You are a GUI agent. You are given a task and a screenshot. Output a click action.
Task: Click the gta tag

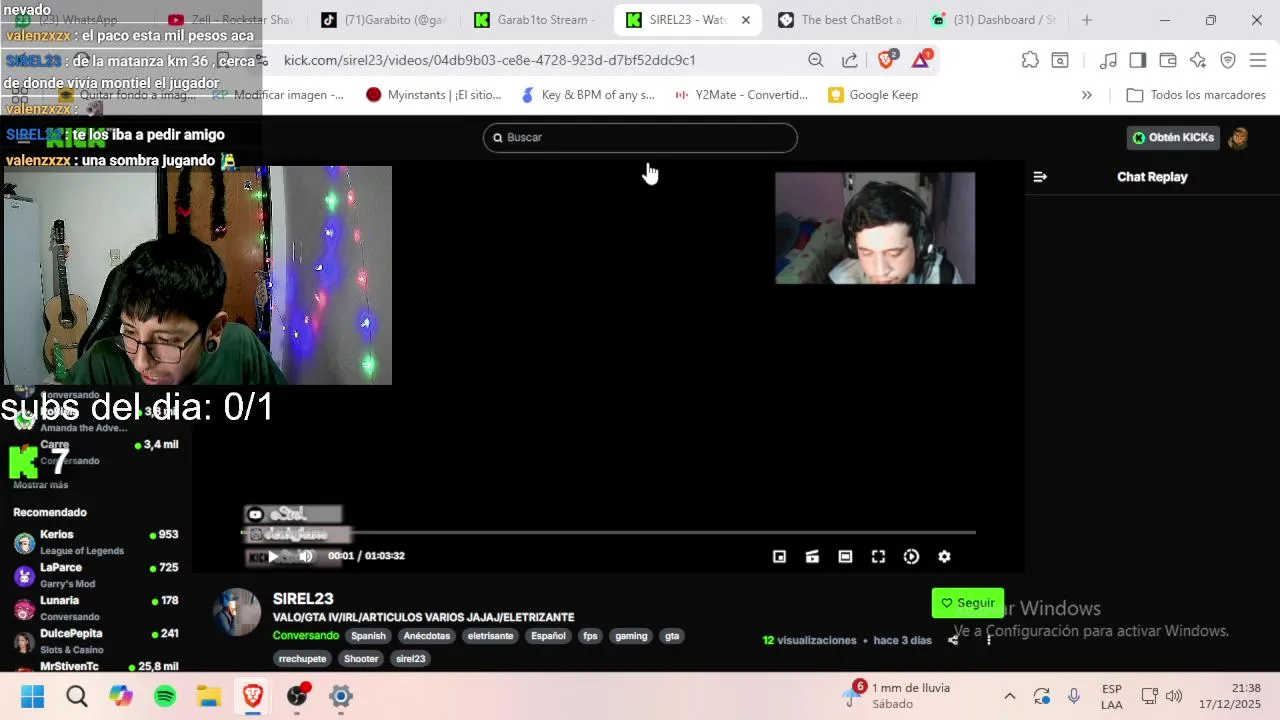pos(672,636)
